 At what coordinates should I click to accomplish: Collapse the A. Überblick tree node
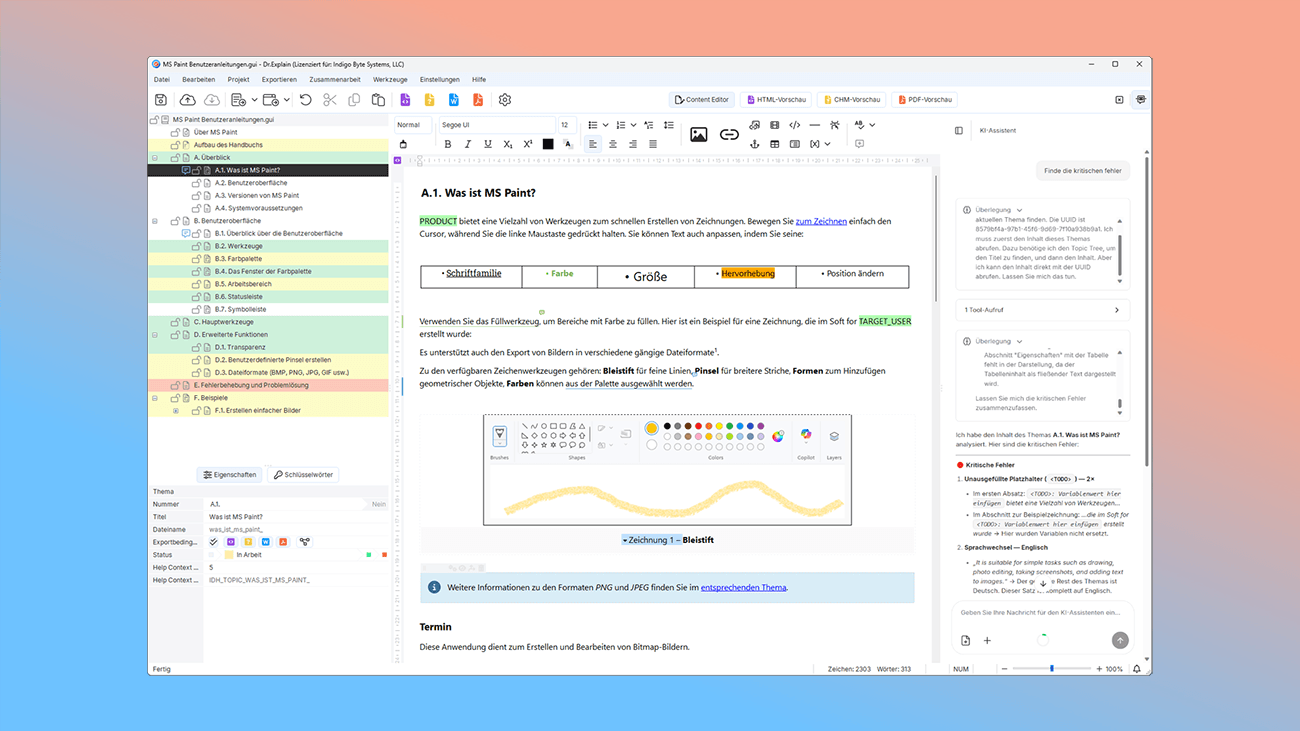point(155,158)
